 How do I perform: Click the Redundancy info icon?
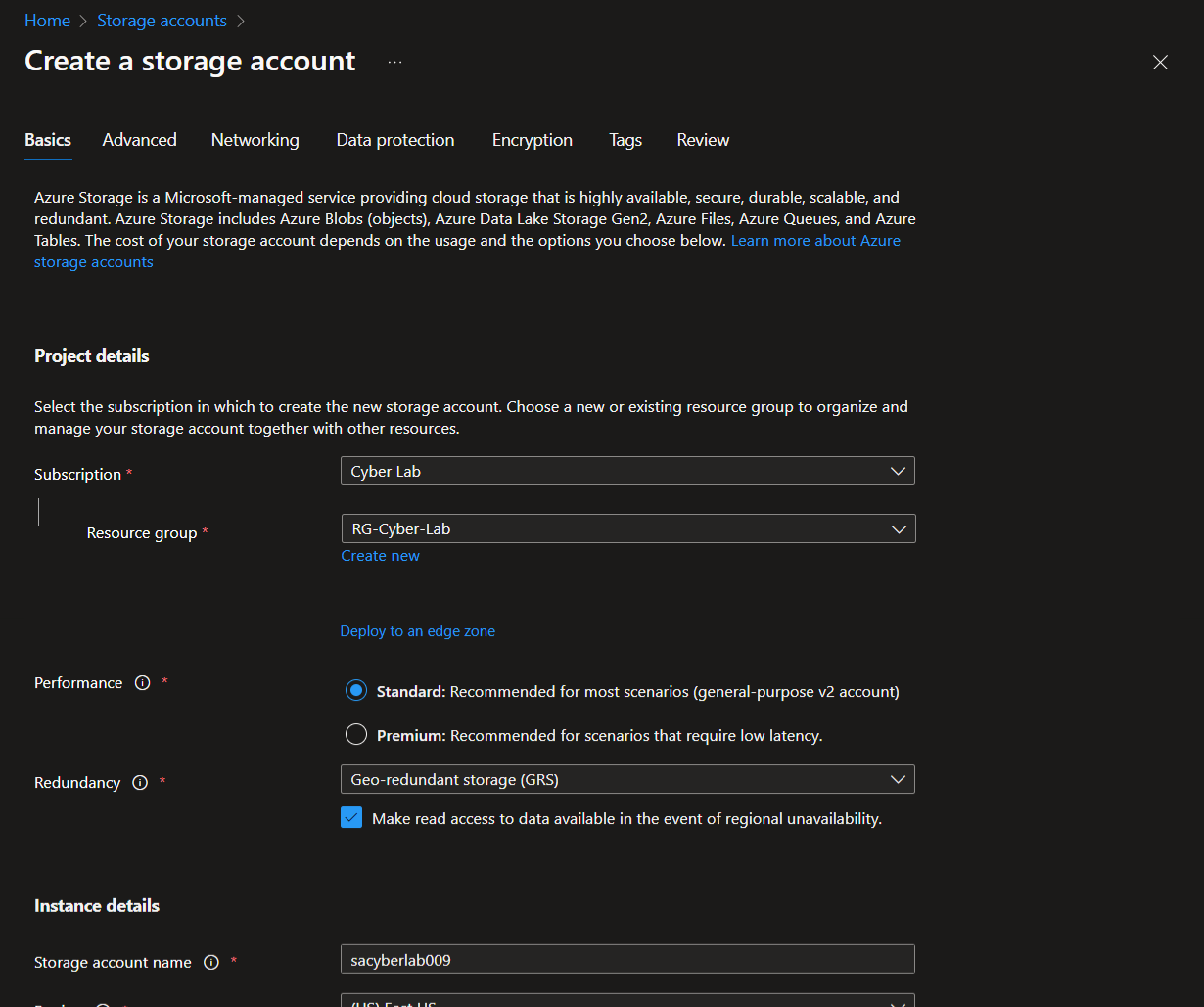pyautogui.click(x=140, y=783)
